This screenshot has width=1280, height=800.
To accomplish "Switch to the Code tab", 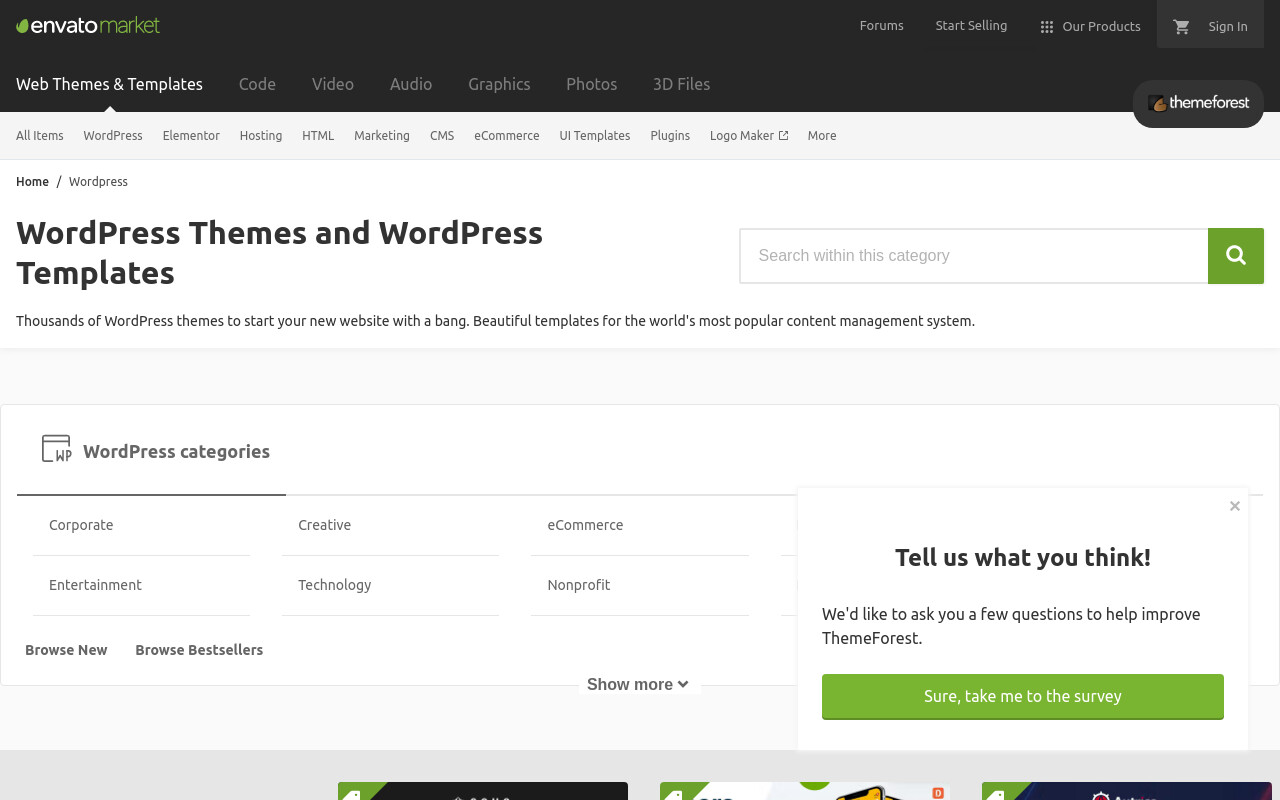I will point(257,84).
